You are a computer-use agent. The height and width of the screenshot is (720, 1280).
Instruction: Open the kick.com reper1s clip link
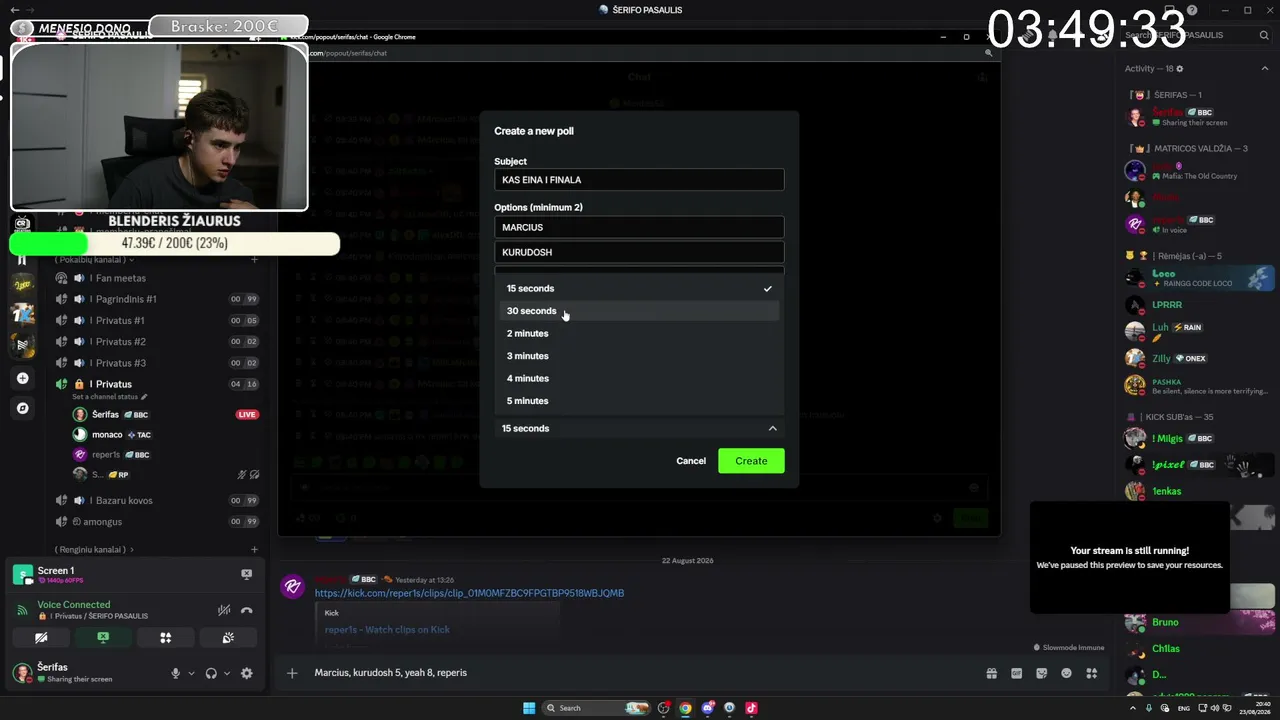click(x=469, y=593)
